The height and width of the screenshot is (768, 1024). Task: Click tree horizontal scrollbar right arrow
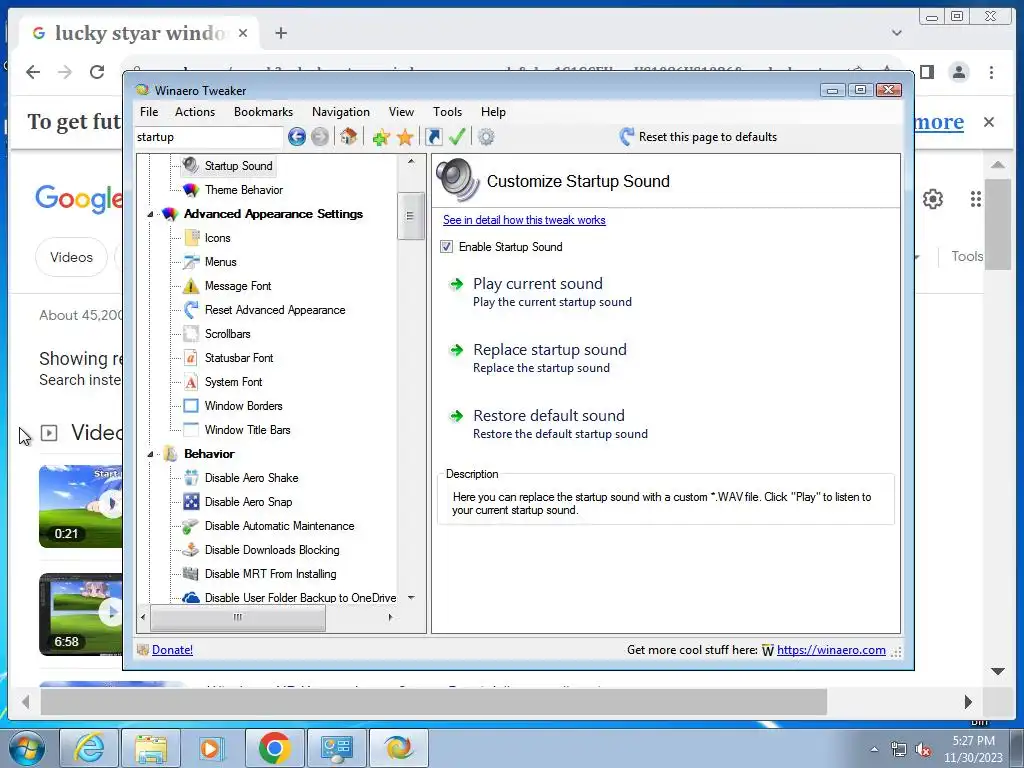(390, 617)
